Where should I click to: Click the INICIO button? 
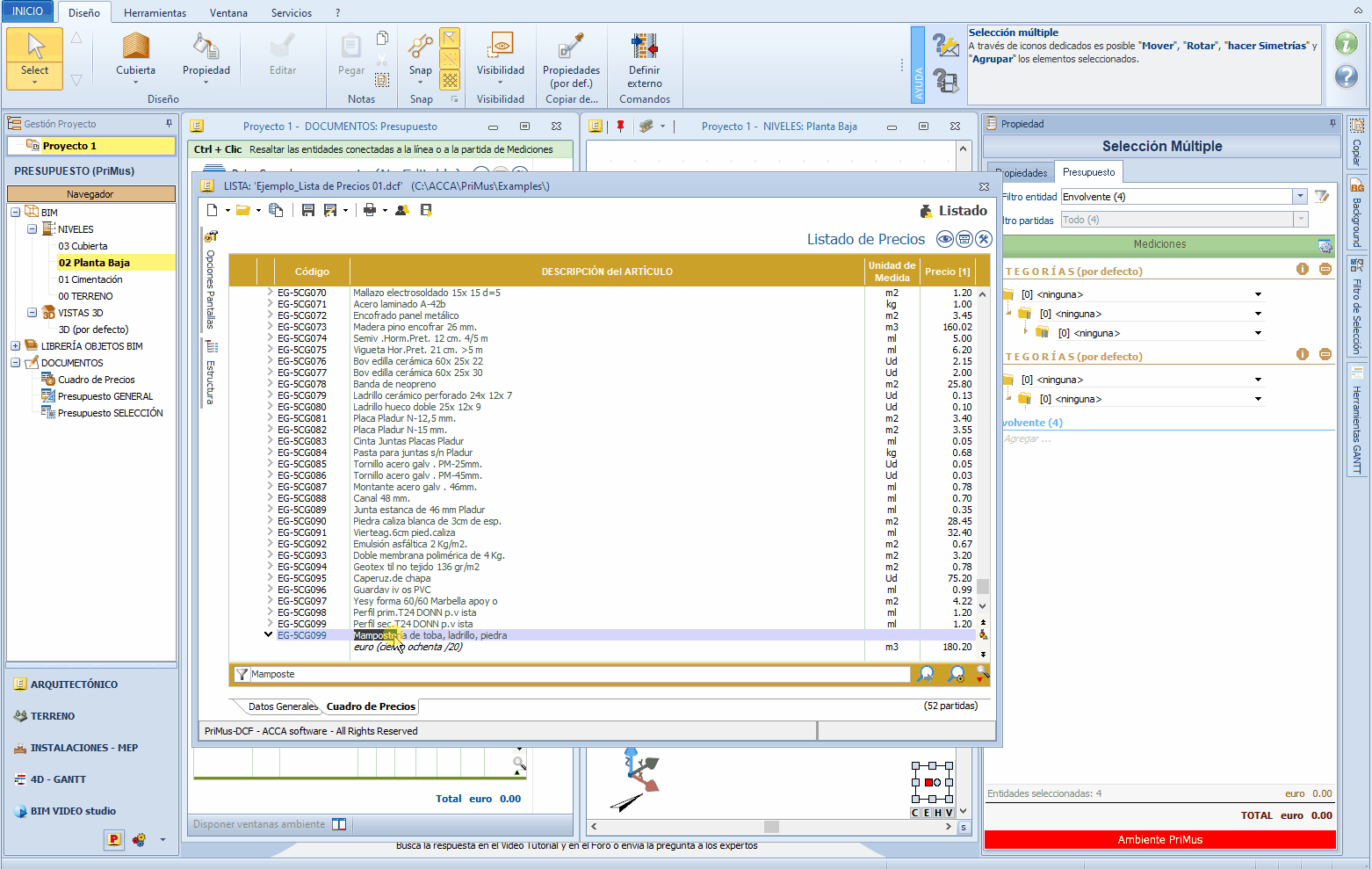[28, 11]
